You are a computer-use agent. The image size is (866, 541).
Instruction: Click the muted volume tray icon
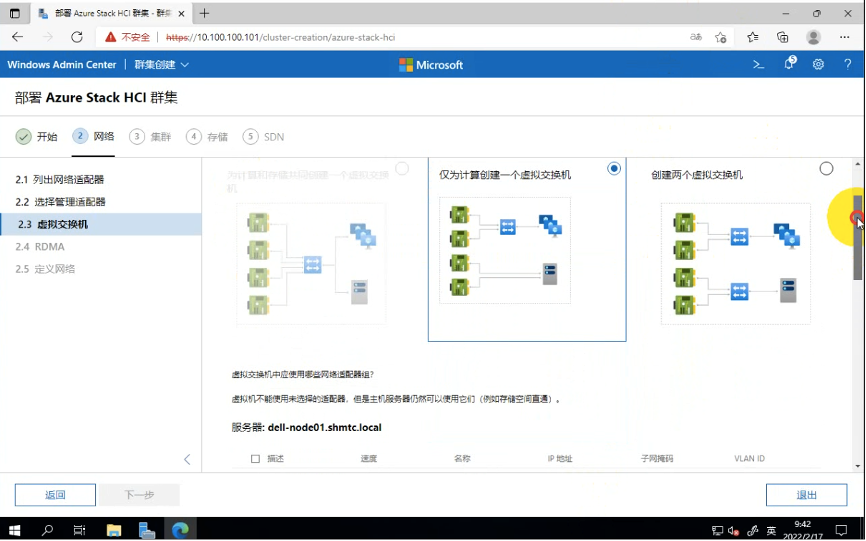pos(734,531)
